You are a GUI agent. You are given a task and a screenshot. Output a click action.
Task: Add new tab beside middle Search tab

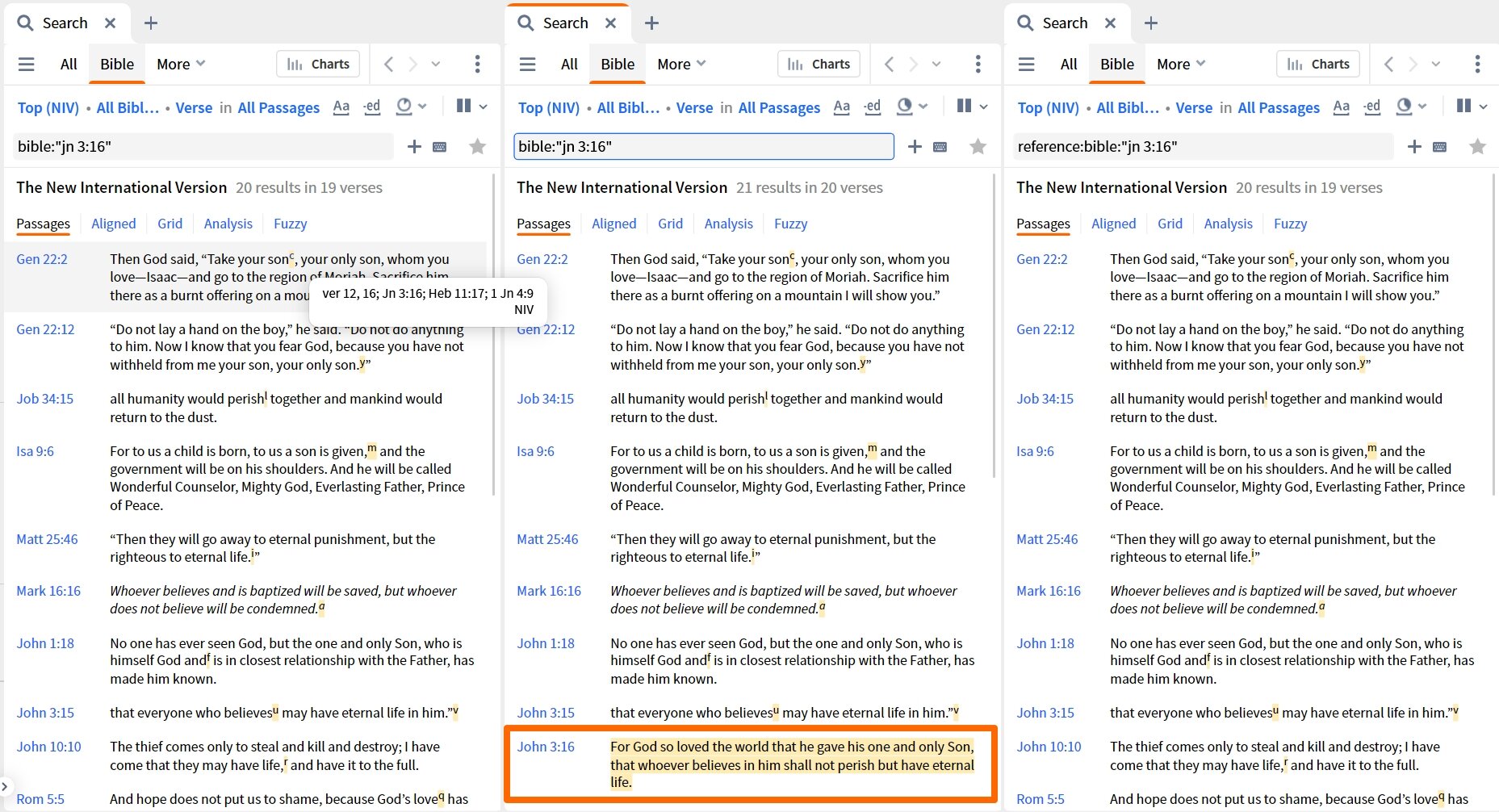pyautogui.click(x=652, y=23)
